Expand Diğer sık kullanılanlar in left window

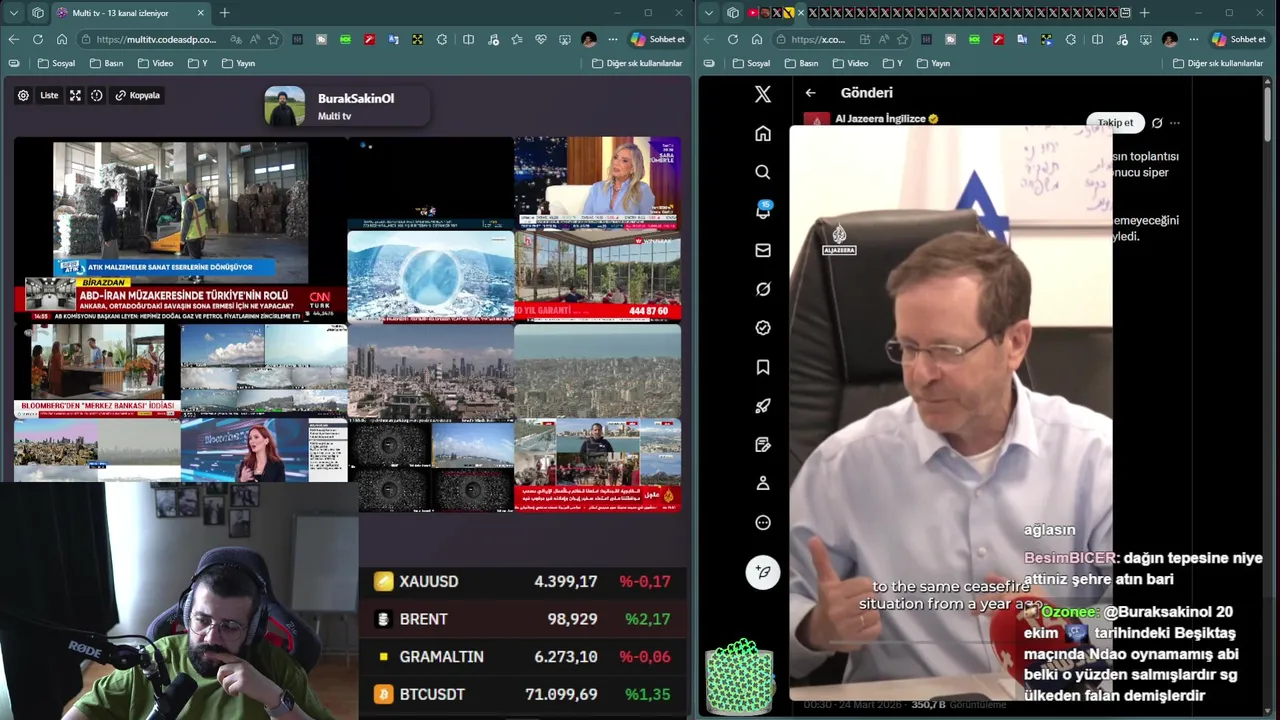pos(637,63)
